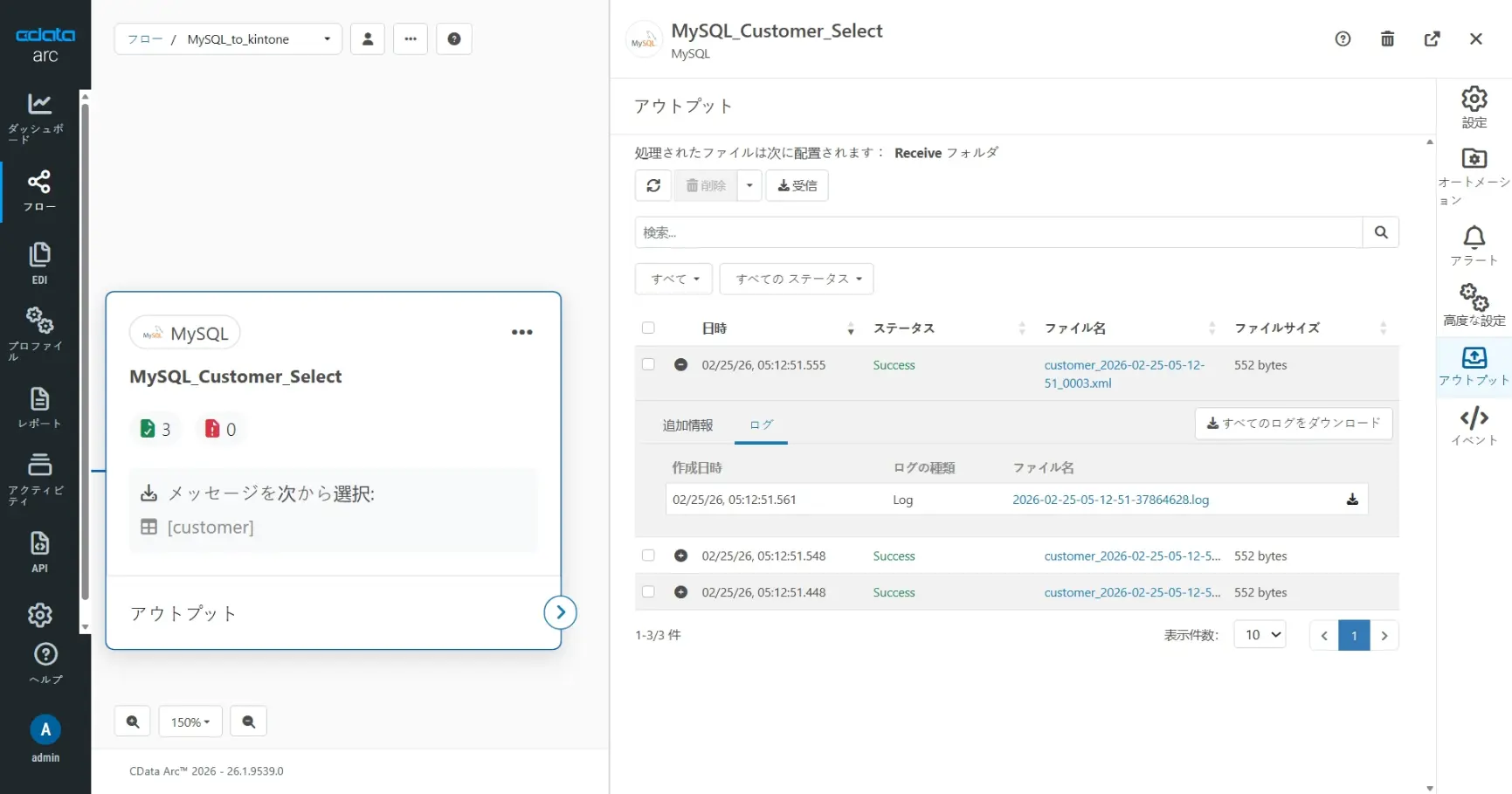This screenshot has width=1512, height=794.
Task: Switch to the additional info tab
Action: tap(687, 425)
